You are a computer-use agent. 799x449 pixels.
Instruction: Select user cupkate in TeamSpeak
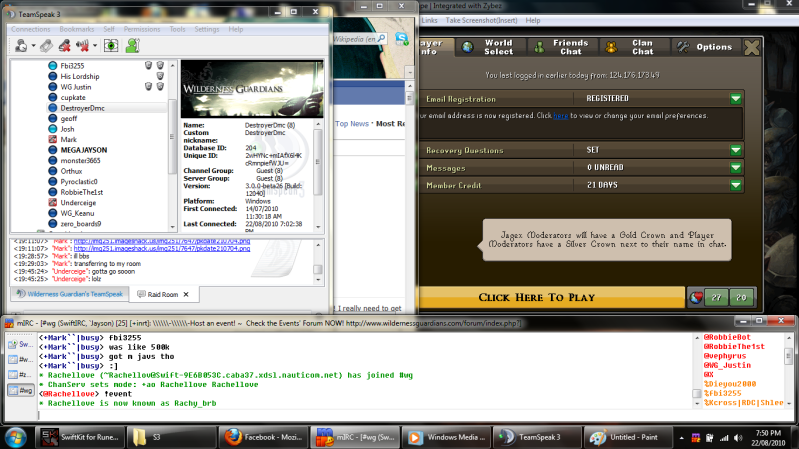(x=73, y=97)
